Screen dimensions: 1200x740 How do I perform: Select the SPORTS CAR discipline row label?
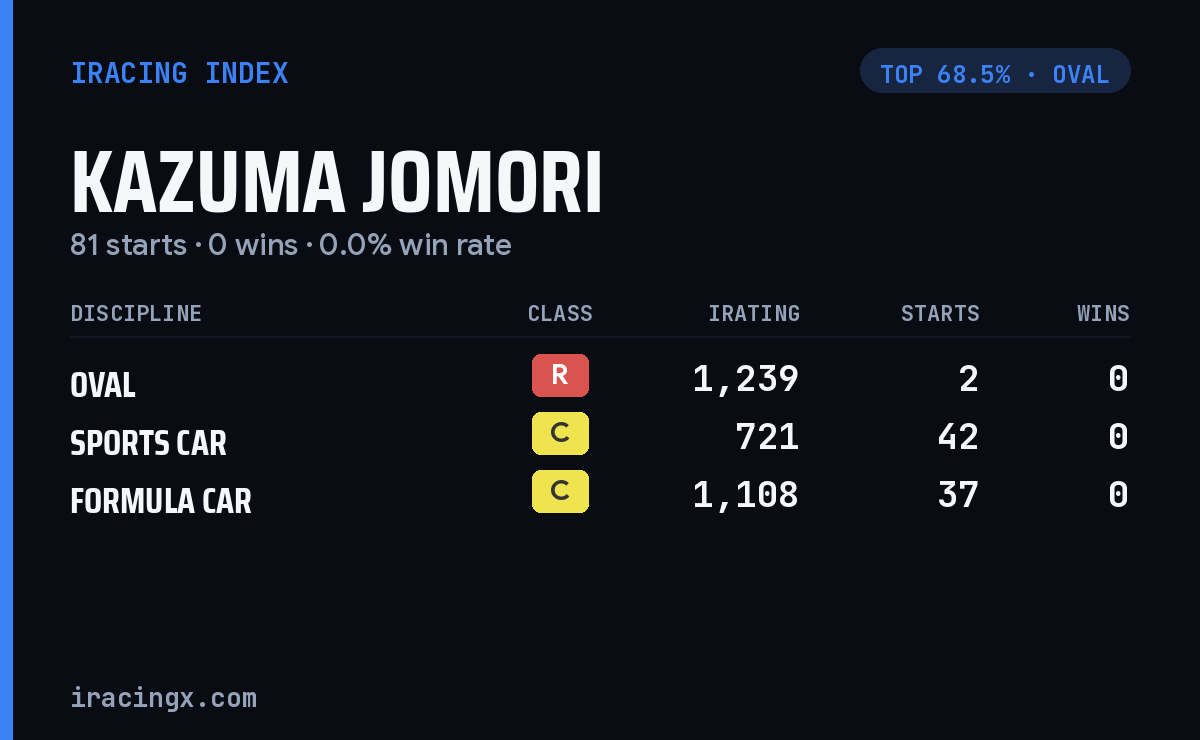point(148,443)
